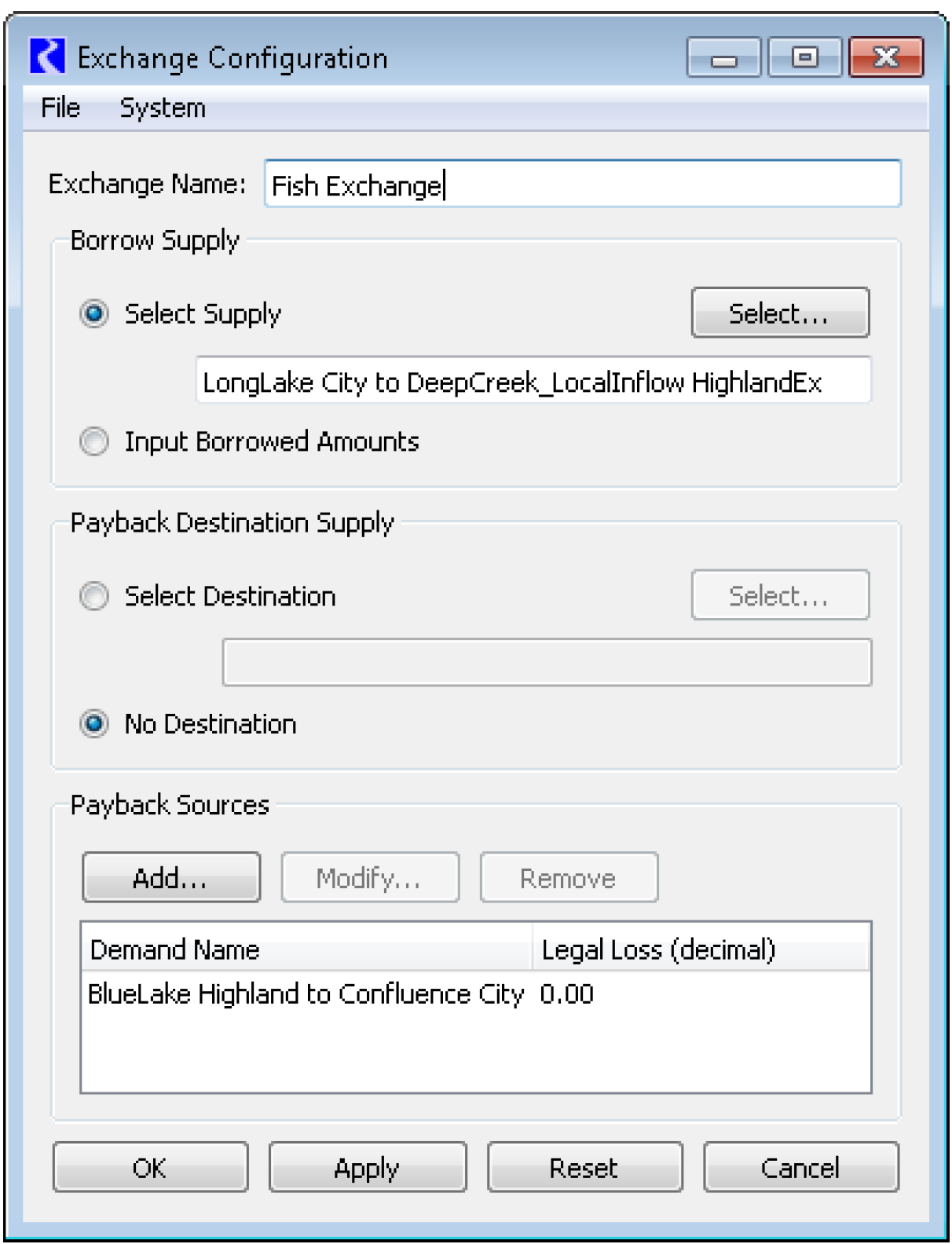This screenshot has width=952, height=1244.
Task: Enable the Input Borrowed Amounts option
Action: point(94,442)
